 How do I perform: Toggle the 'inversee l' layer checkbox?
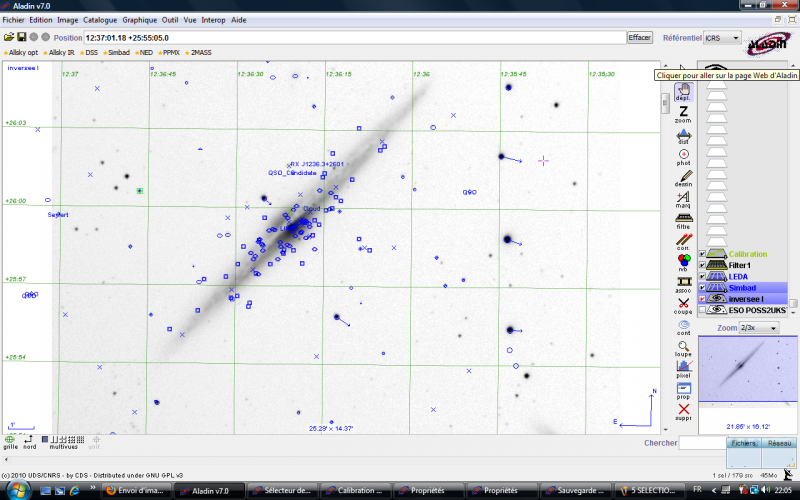[702, 299]
